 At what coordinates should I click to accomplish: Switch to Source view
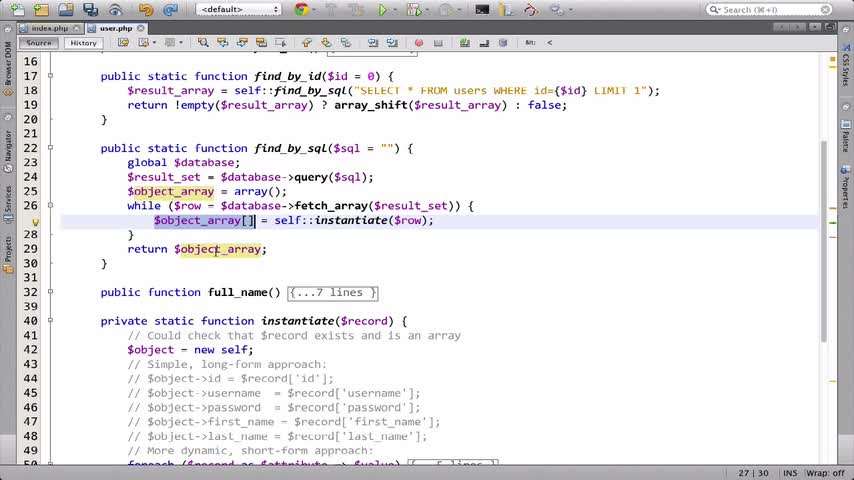[39, 42]
